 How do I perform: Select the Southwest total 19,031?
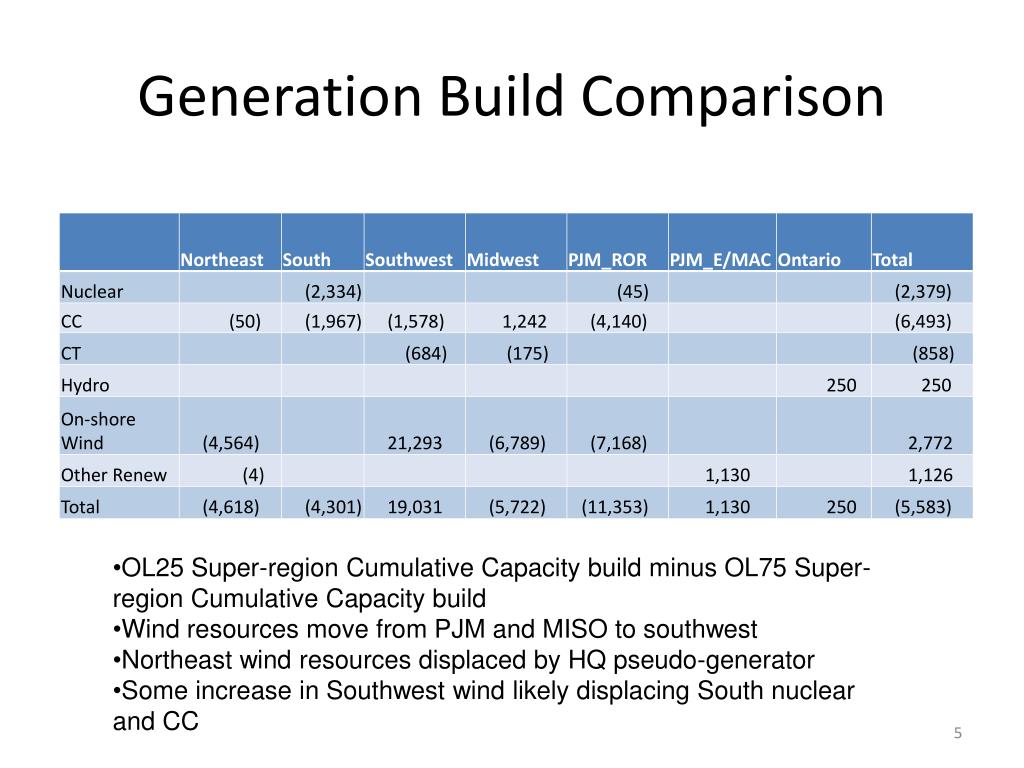point(415,507)
